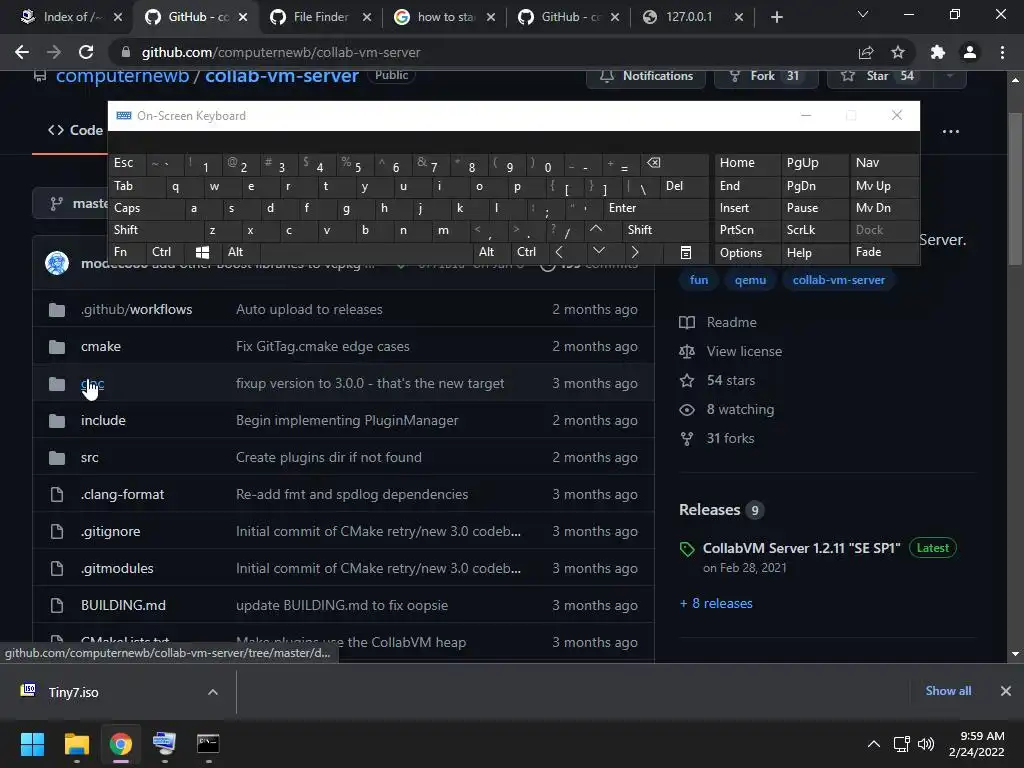
Task: Click the address bar URL field
Action: coord(483,52)
